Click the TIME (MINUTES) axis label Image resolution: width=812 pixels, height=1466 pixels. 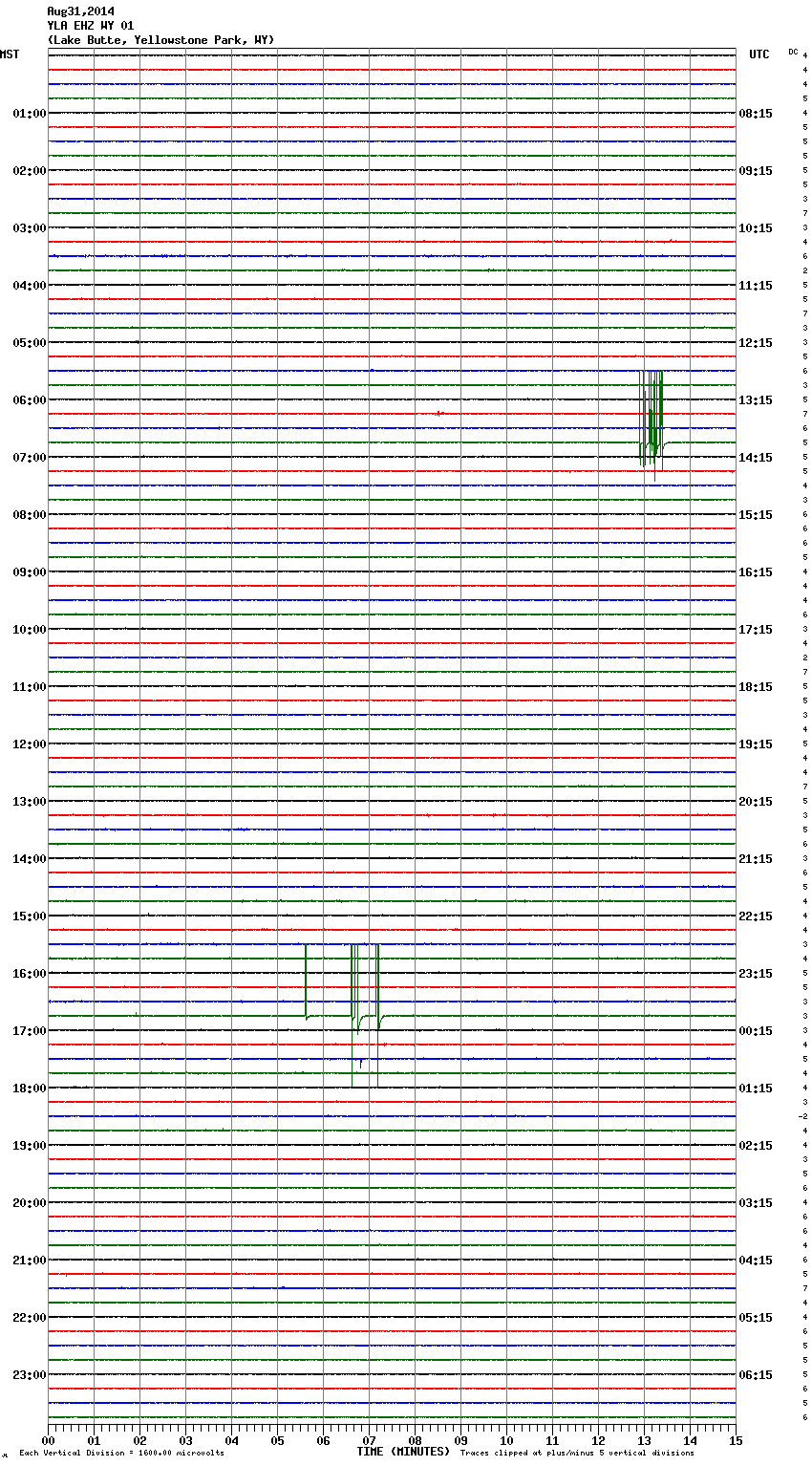(x=403, y=1452)
